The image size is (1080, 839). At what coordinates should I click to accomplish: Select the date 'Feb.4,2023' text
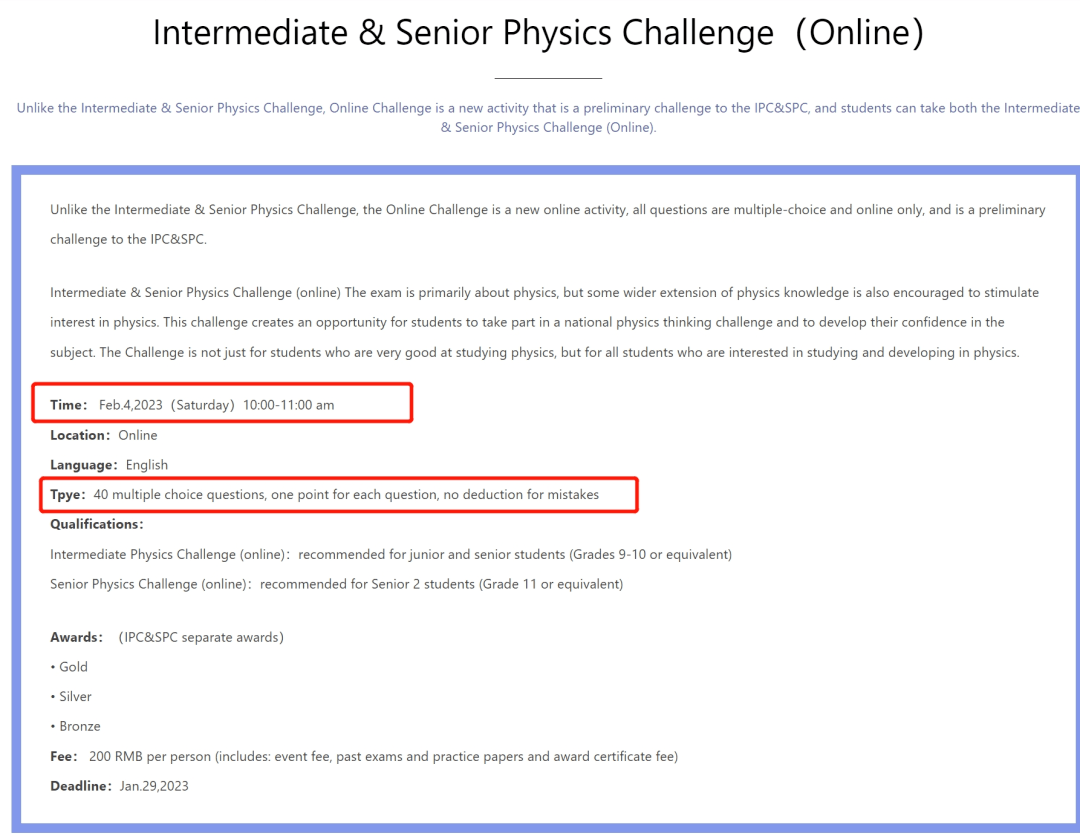click(x=130, y=405)
